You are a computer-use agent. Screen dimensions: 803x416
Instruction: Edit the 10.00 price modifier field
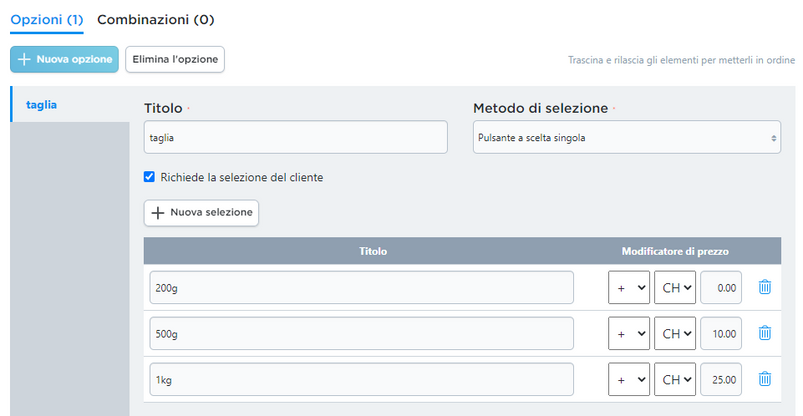click(721, 334)
